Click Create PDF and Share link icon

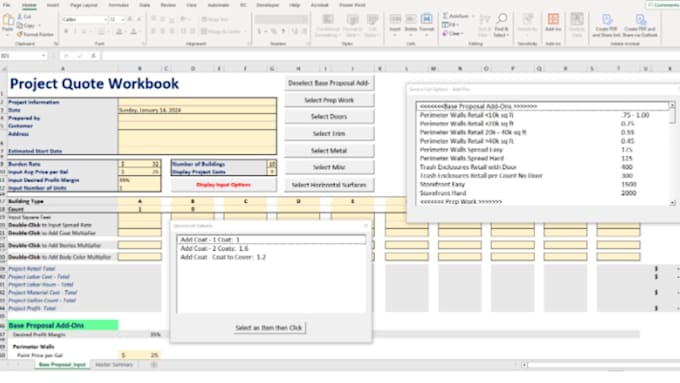point(607,20)
